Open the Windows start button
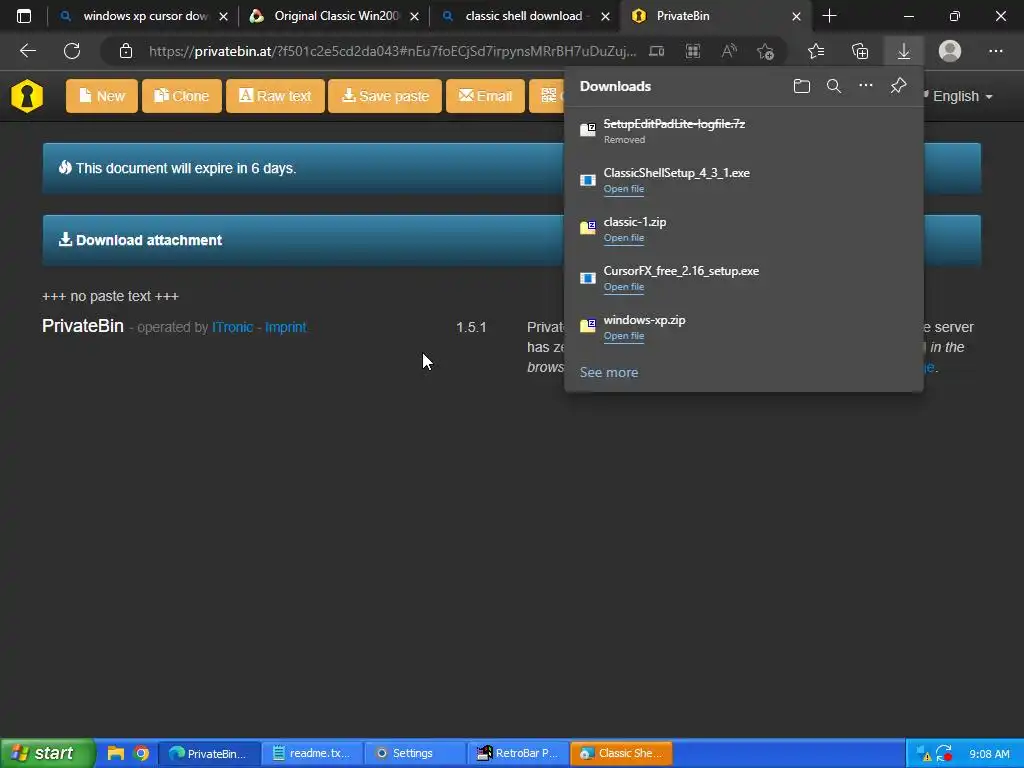1024x768 pixels. point(48,753)
